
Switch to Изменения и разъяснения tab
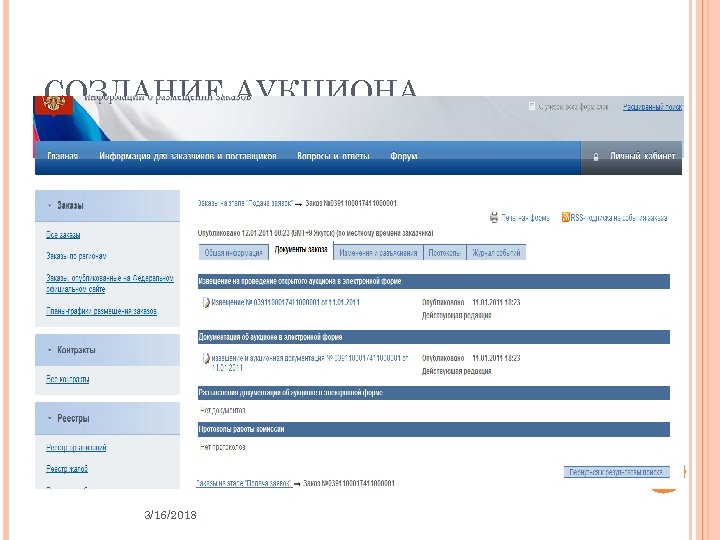(x=378, y=253)
